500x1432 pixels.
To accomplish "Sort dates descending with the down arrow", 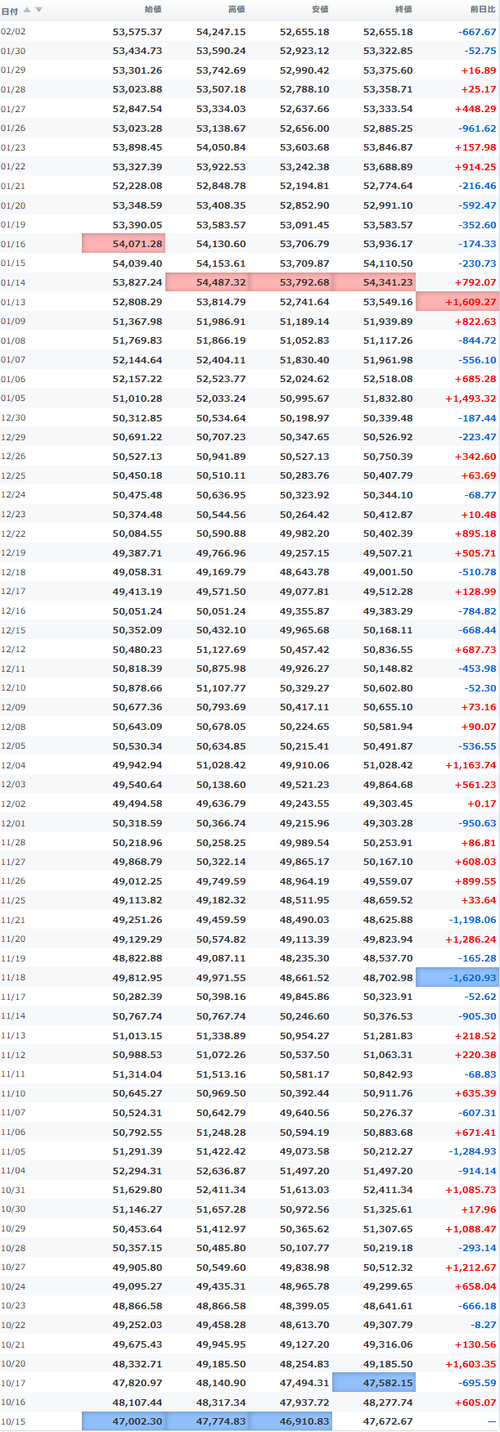I will [x=39, y=10].
